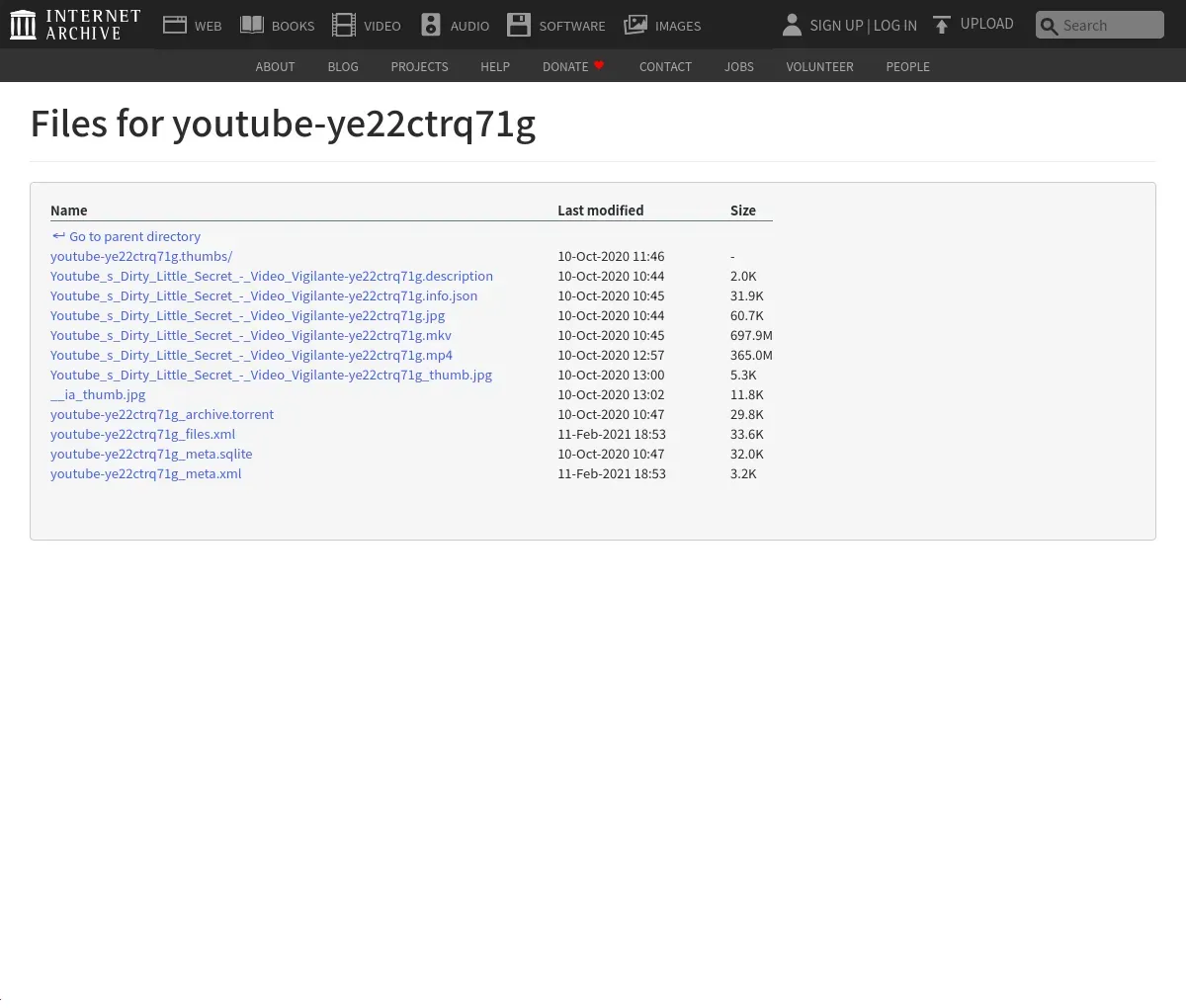Open HELP in the secondary nav
This screenshot has width=1186, height=1008.
495,66
